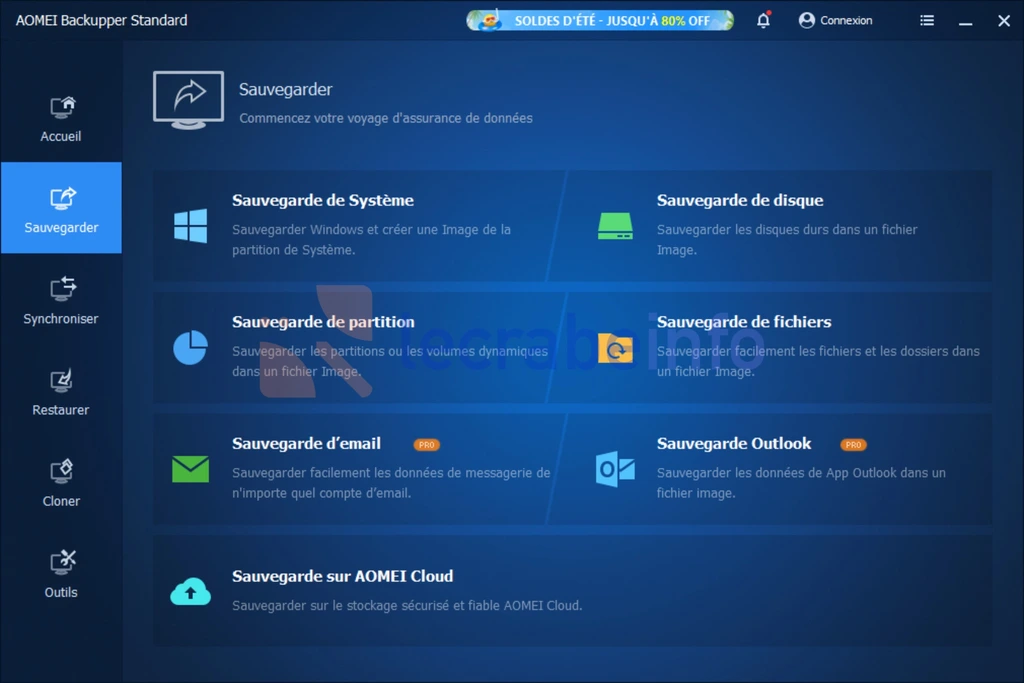
Task: Click the Connexion login link
Action: [x=846, y=20]
